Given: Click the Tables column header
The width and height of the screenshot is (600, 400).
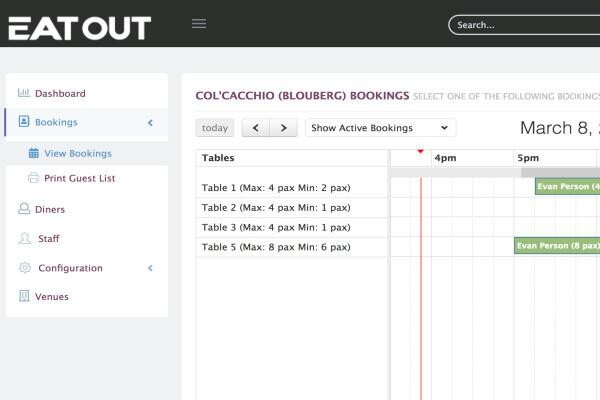Looking at the screenshot, I should tap(218, 158).
